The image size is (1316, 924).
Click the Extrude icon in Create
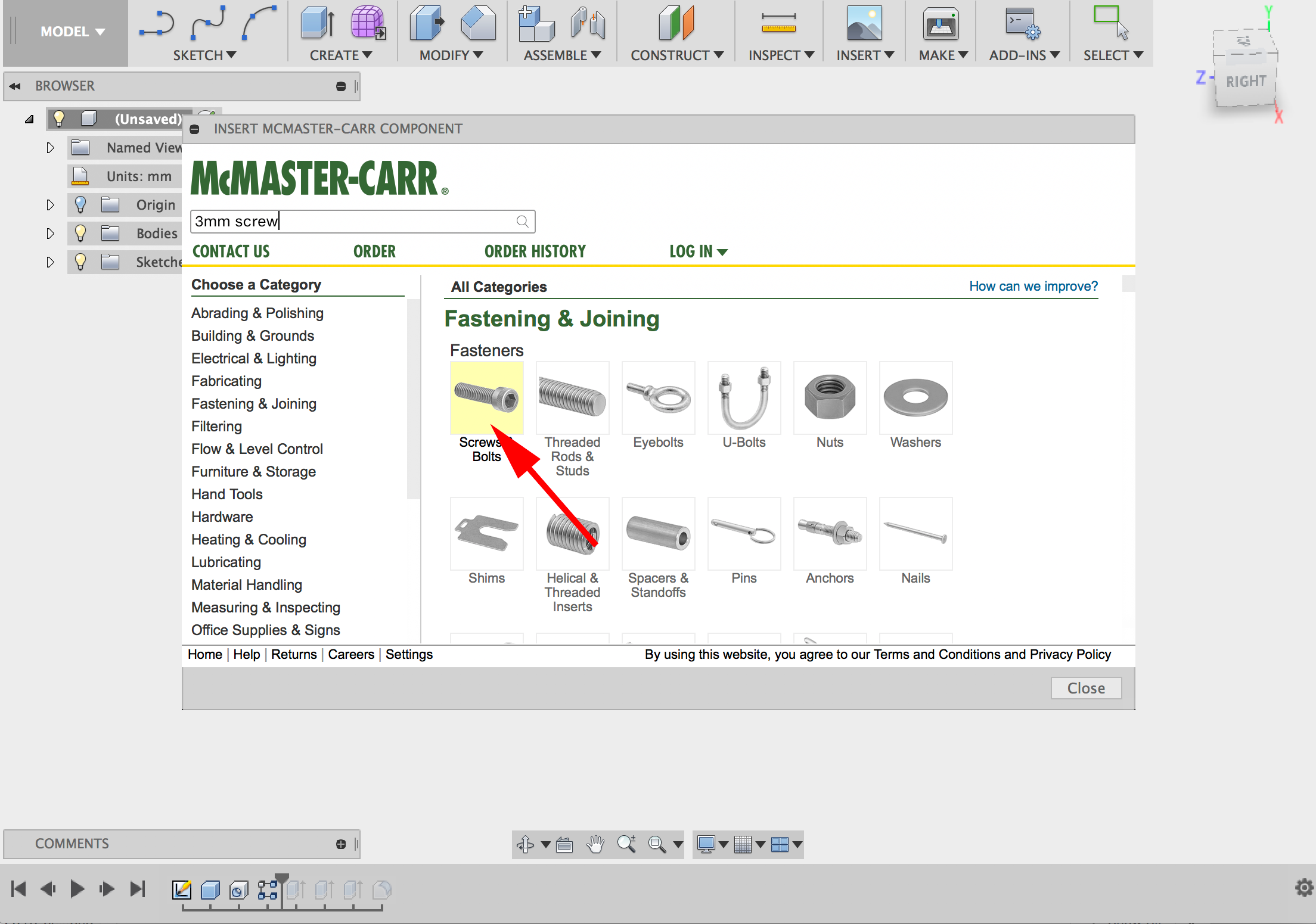[x=318, y=24]
